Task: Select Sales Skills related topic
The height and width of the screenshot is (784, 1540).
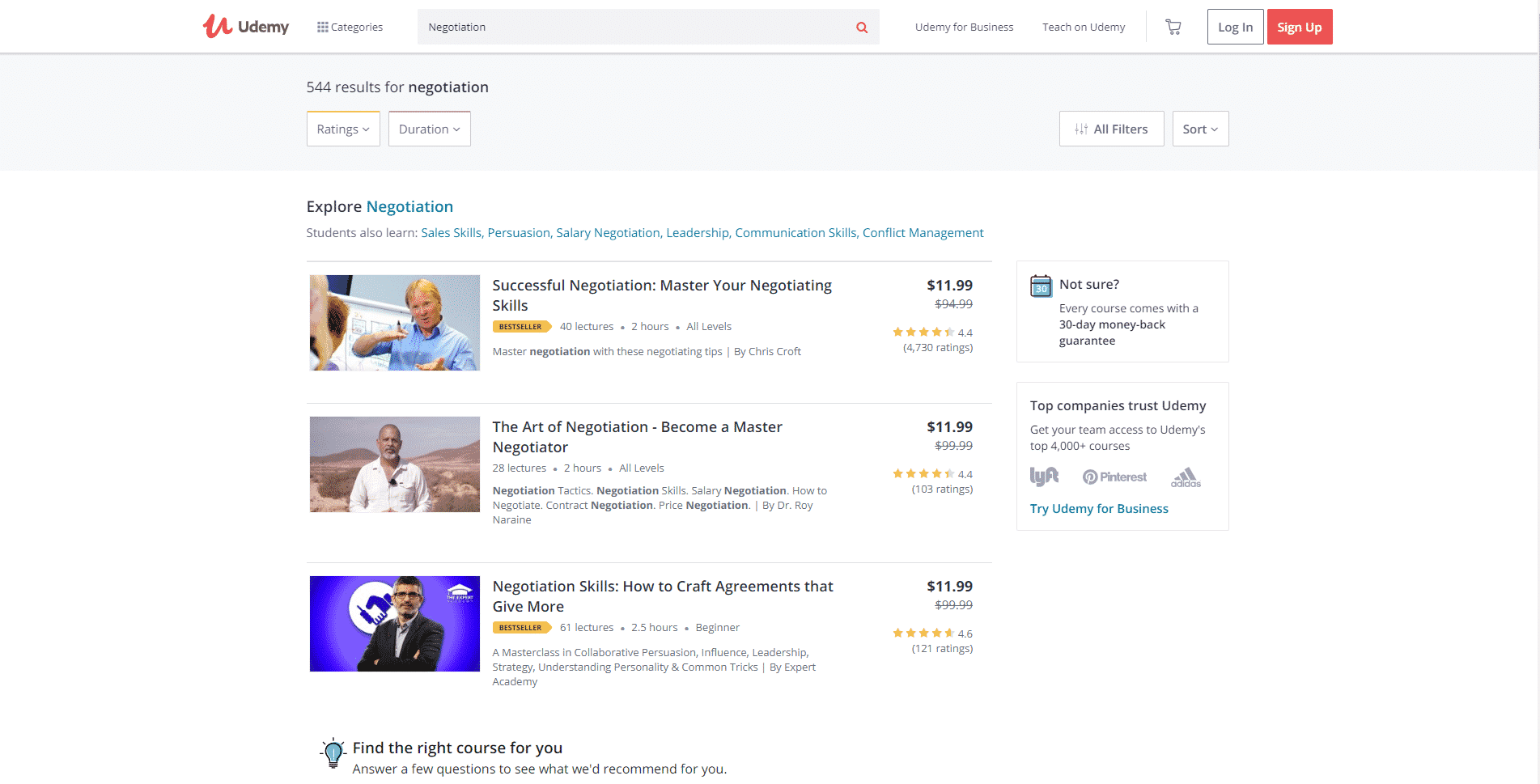Action: click(x=452, y=232)
